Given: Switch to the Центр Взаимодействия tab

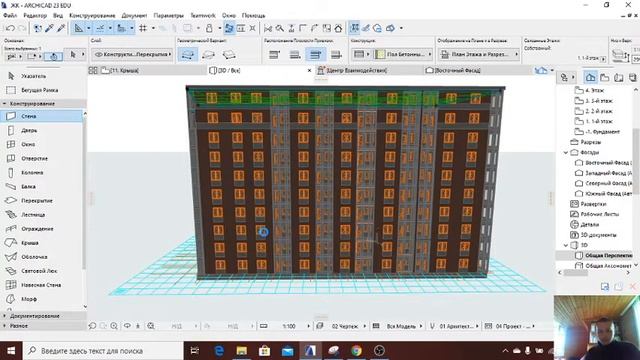Looking at the screenshot, I should click(x=370, y=70).
